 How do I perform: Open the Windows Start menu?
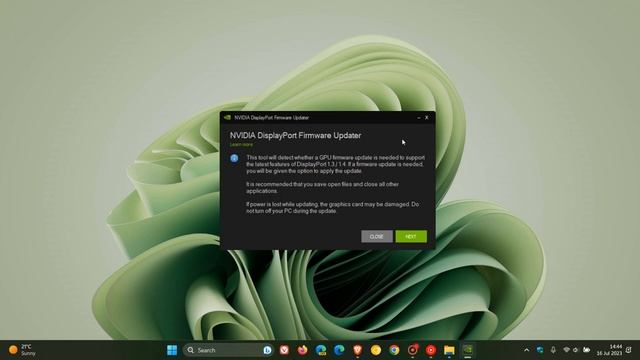(x=172, y=350)
